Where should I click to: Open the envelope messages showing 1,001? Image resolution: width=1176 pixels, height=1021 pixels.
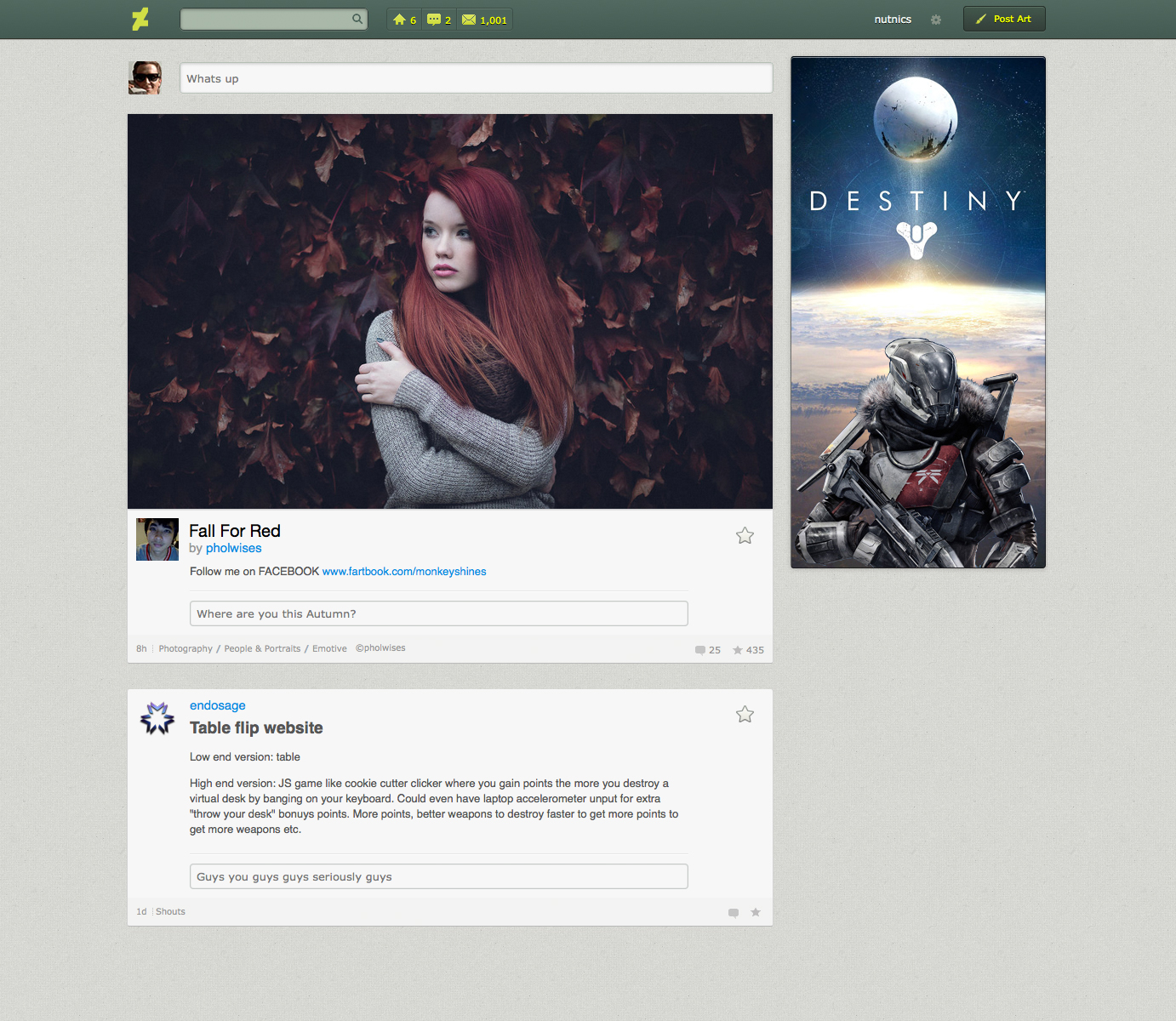coord(484,20)
